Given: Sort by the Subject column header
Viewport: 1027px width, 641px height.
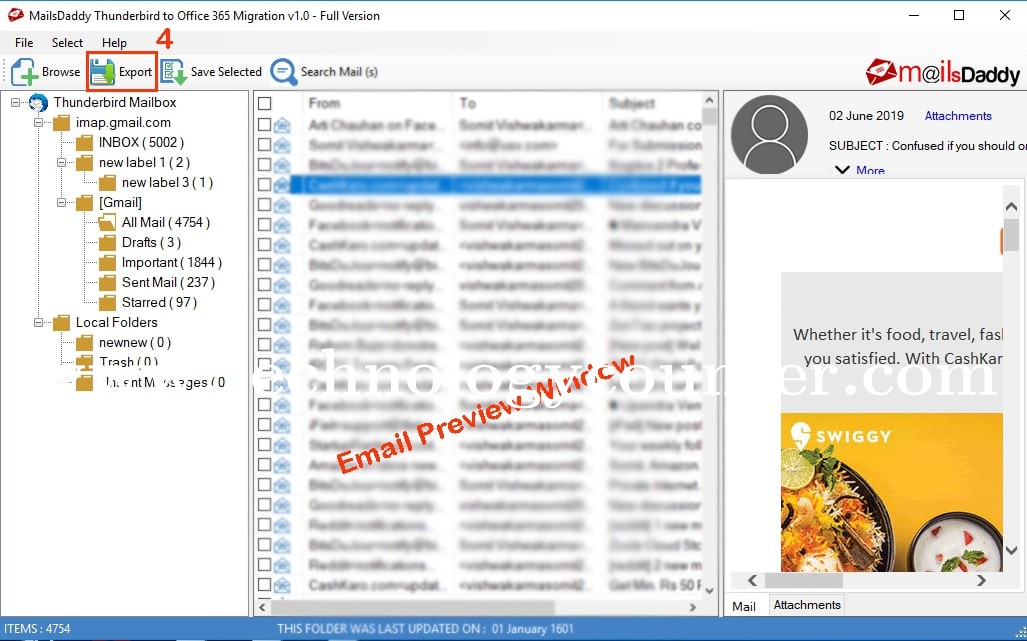Looking at the screenshot, I should point(631,103).
